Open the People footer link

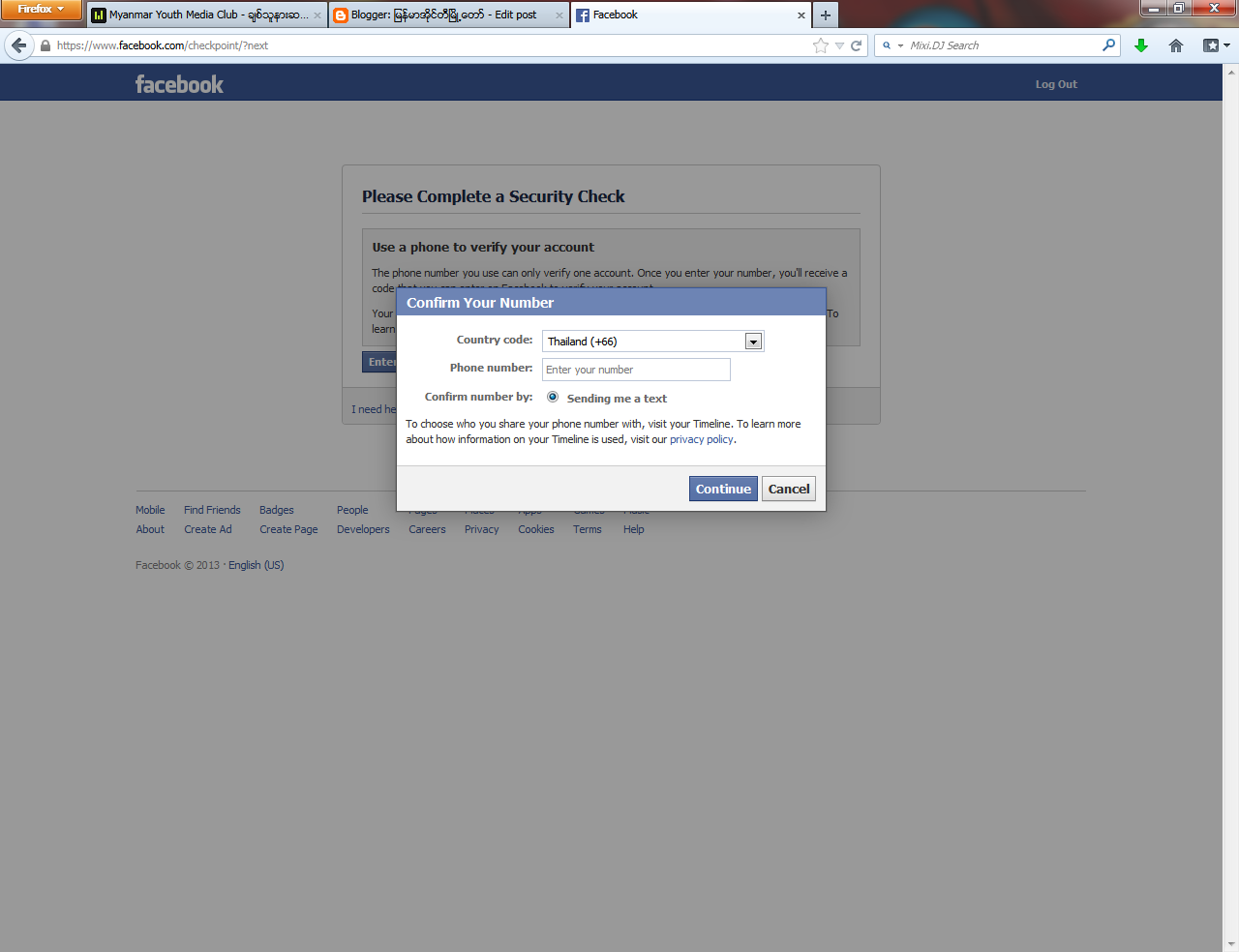352,510
